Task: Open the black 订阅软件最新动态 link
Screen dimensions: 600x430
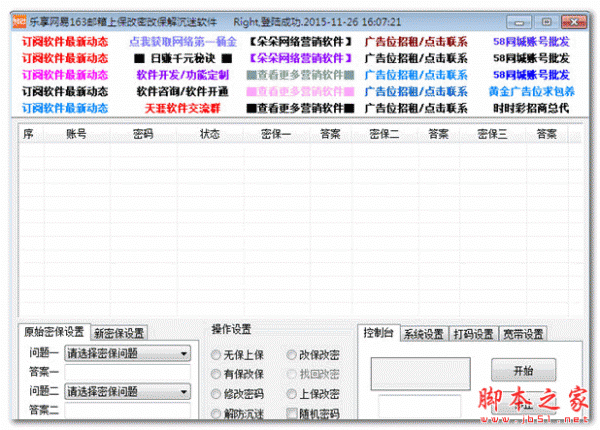Action: coord(65,91)
